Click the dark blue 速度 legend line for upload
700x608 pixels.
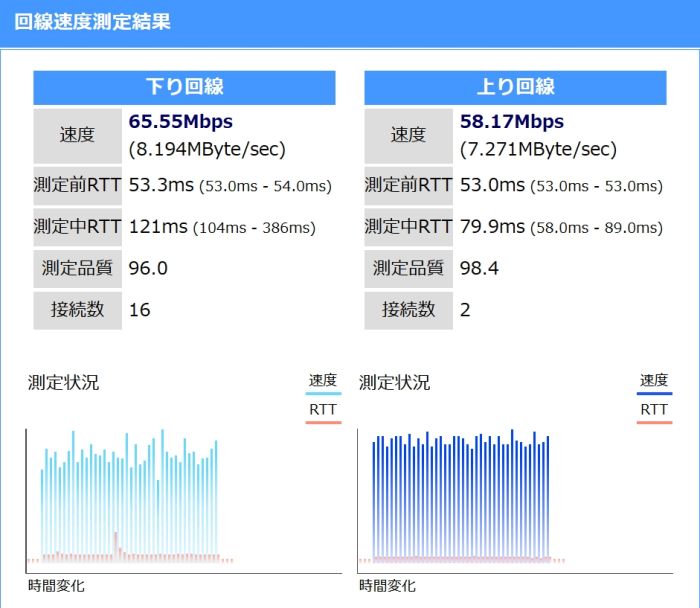[654, 394]
